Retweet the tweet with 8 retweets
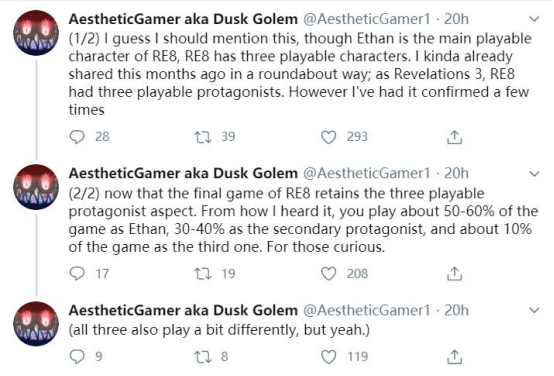This screenshot has width=554, height=376. point(203,357)
